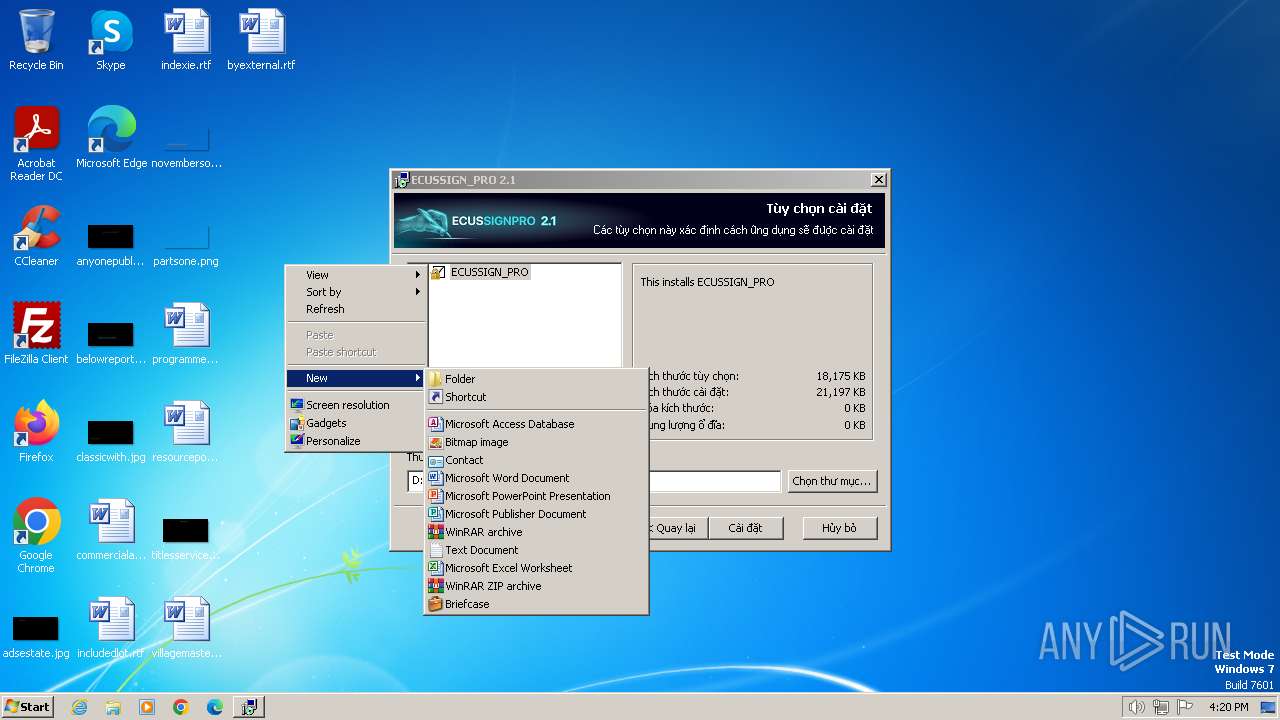Select the indexie.rtf desktop file

(x=186, y=41)
